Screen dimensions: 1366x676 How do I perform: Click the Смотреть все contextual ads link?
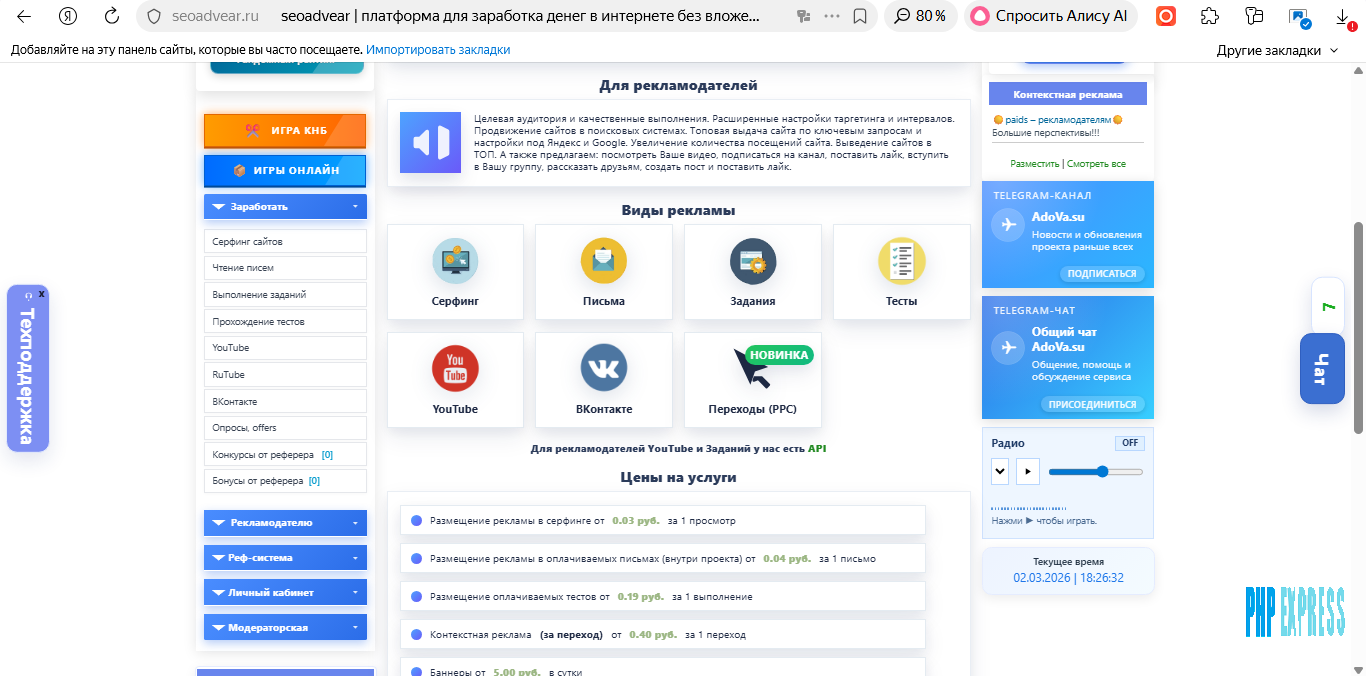1096,163
